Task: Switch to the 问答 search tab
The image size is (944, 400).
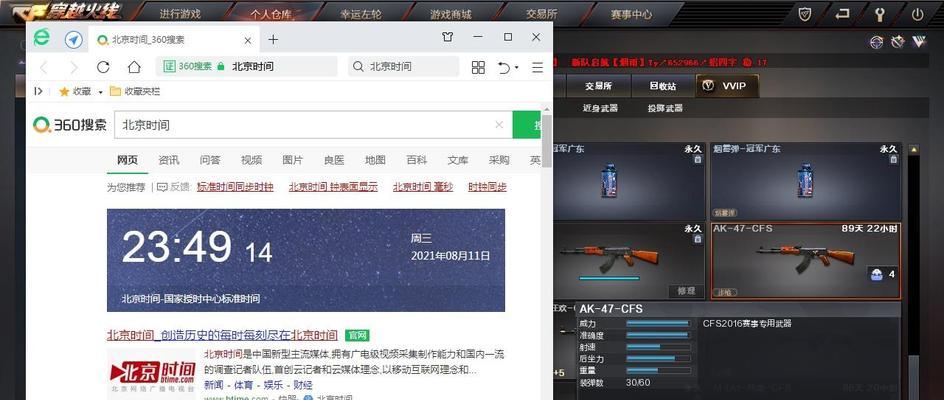Action: 210,160
